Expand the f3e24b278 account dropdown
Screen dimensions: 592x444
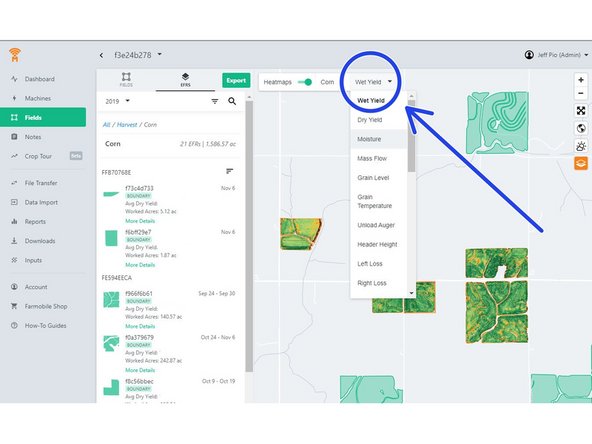tap(139, 55)
